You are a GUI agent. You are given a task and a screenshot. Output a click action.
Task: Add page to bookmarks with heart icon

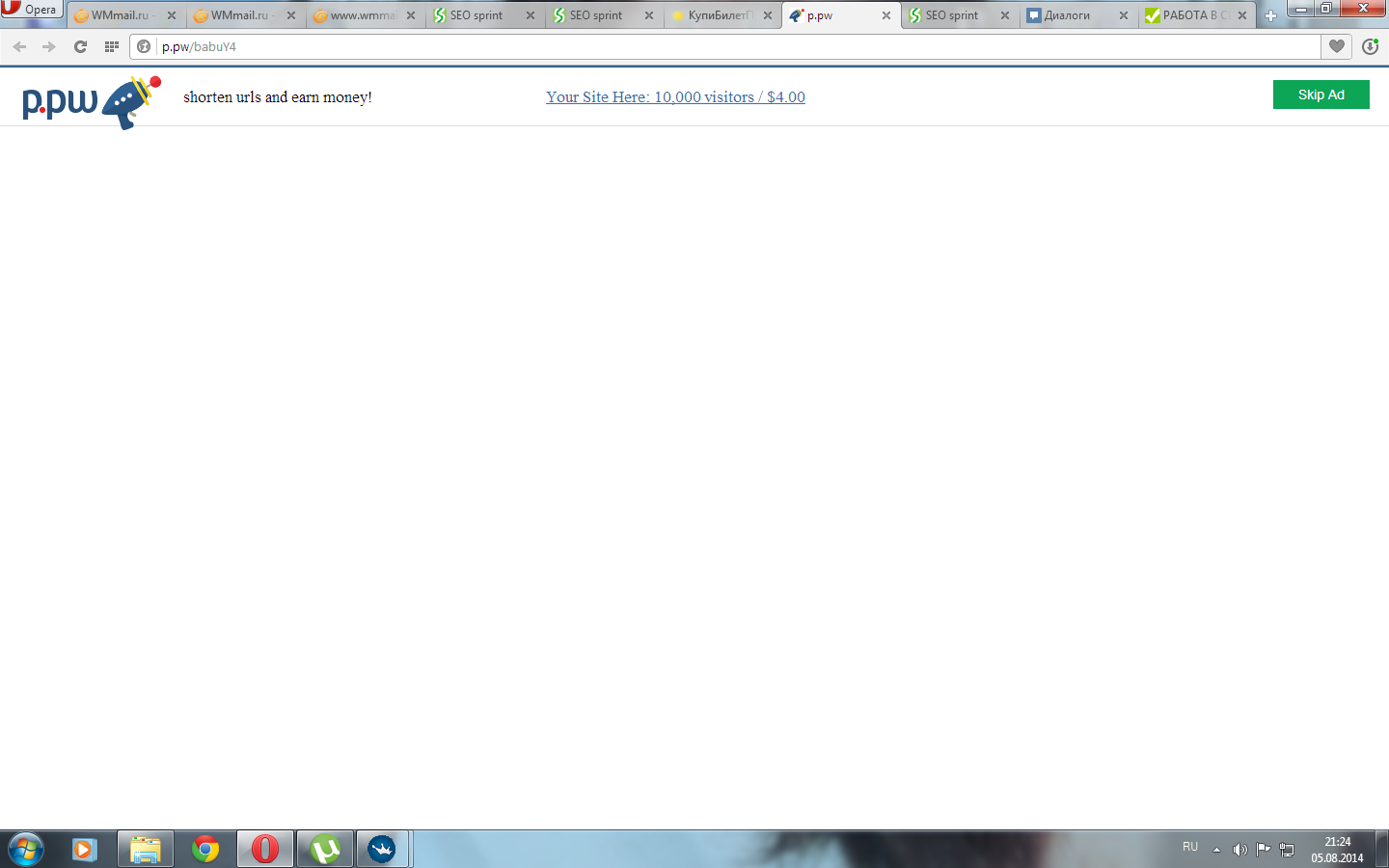[1337, 46]
